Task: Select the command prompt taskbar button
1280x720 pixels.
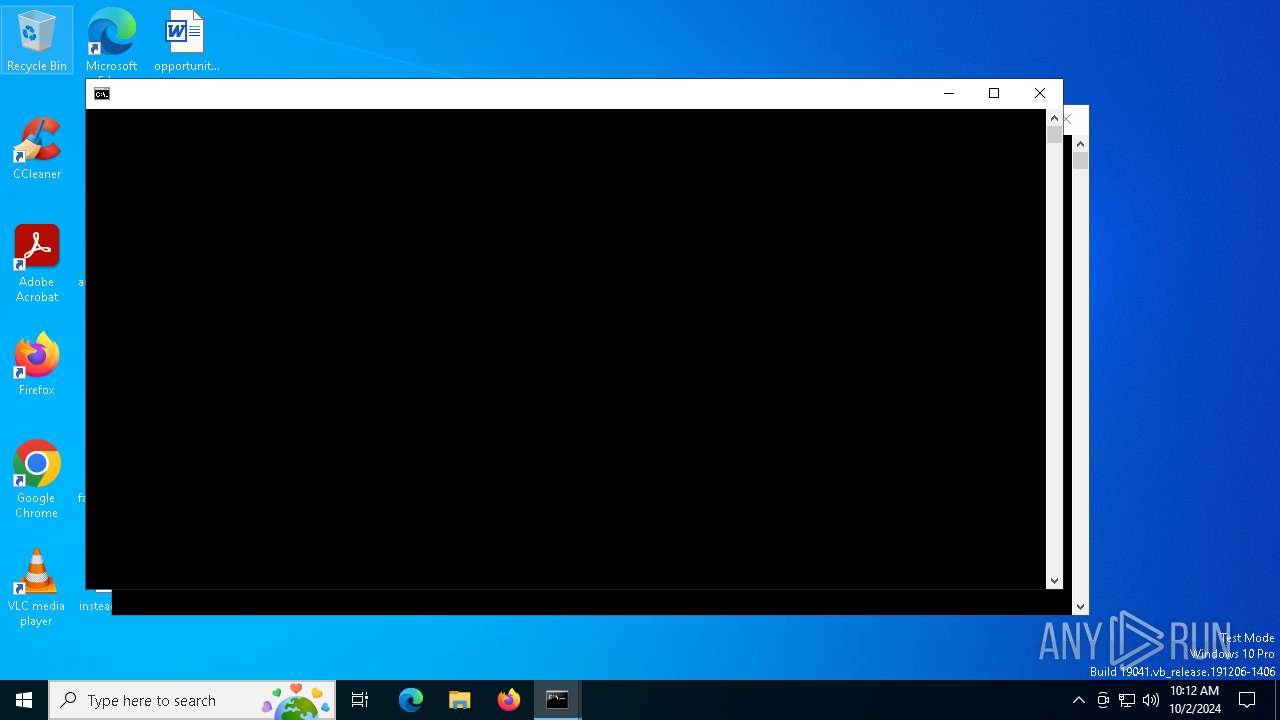Action: tap(557, 700)
